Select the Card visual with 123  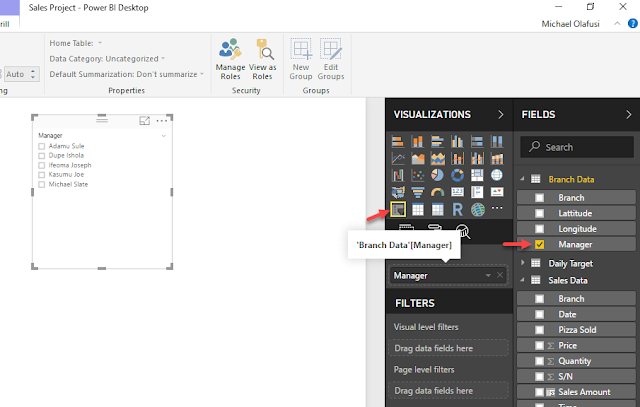pyautogui.click(x=457, y=192)
